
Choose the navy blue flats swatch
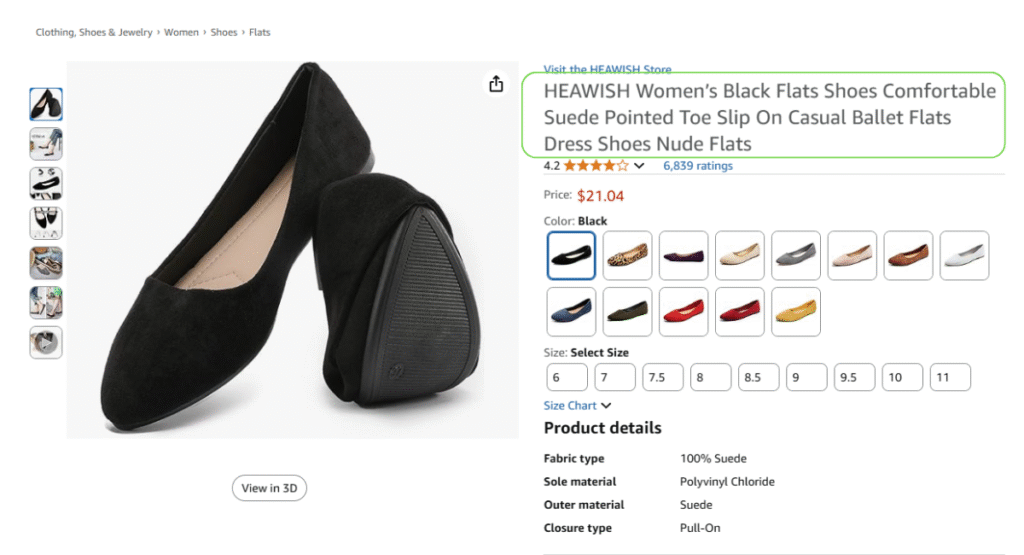[572, 312]
